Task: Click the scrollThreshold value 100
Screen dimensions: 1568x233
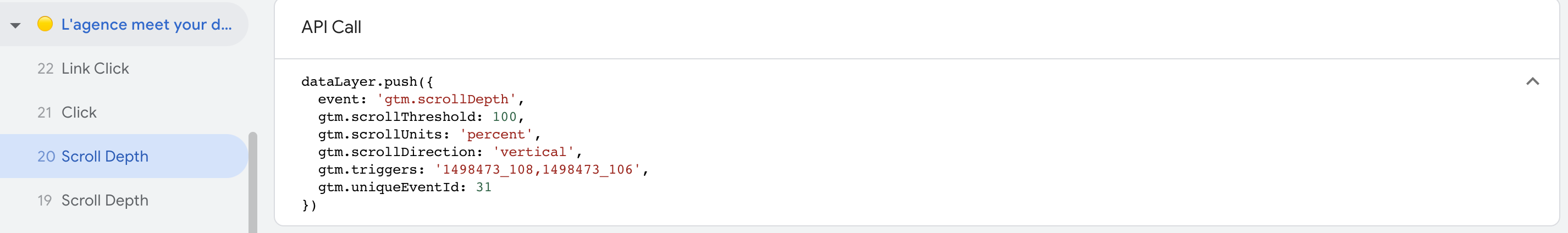Action: (504, 117)
